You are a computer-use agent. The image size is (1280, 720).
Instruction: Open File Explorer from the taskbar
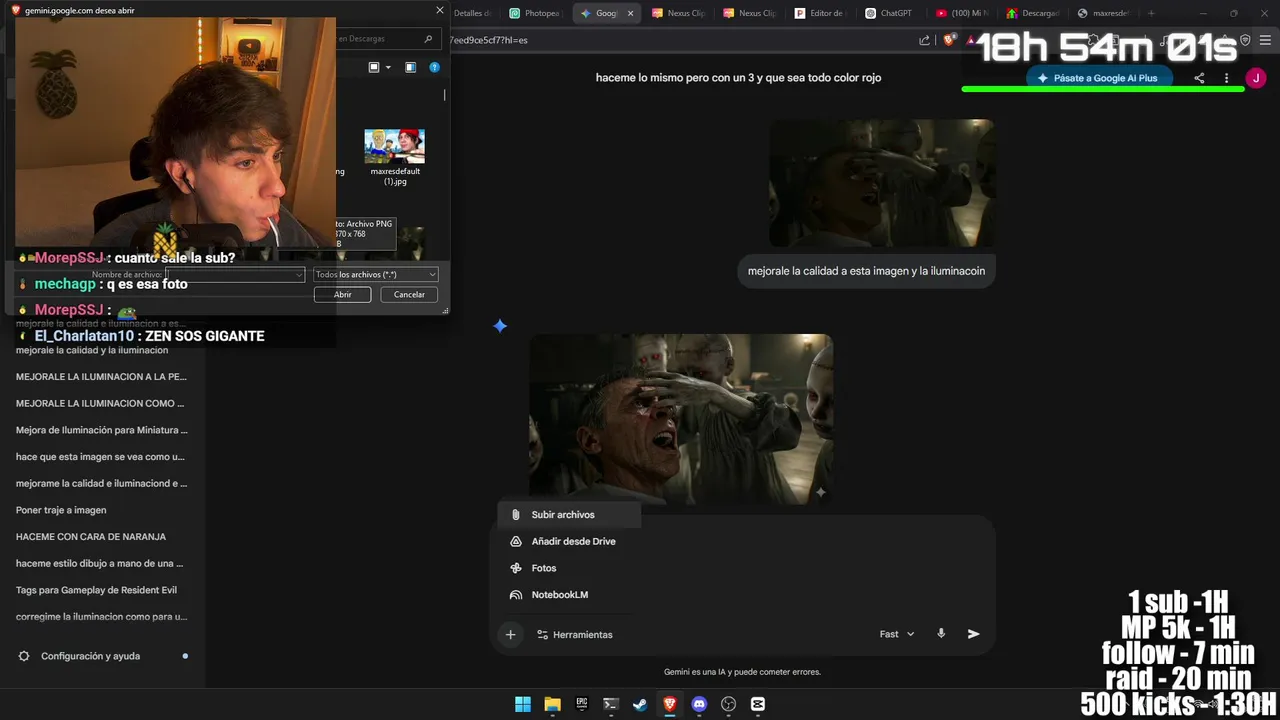click(x=552, y=704)
